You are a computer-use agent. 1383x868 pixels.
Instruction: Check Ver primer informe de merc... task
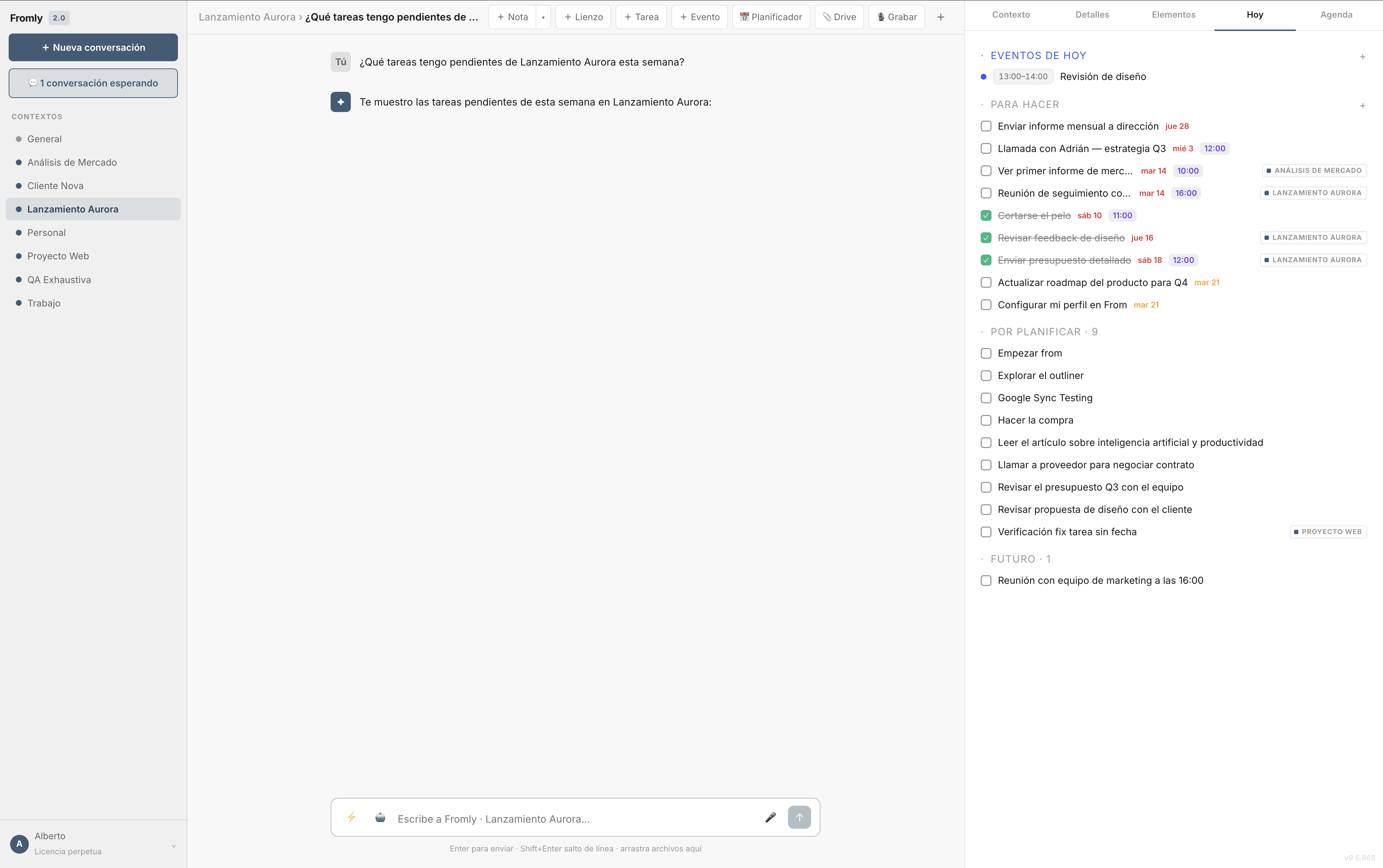986,171
